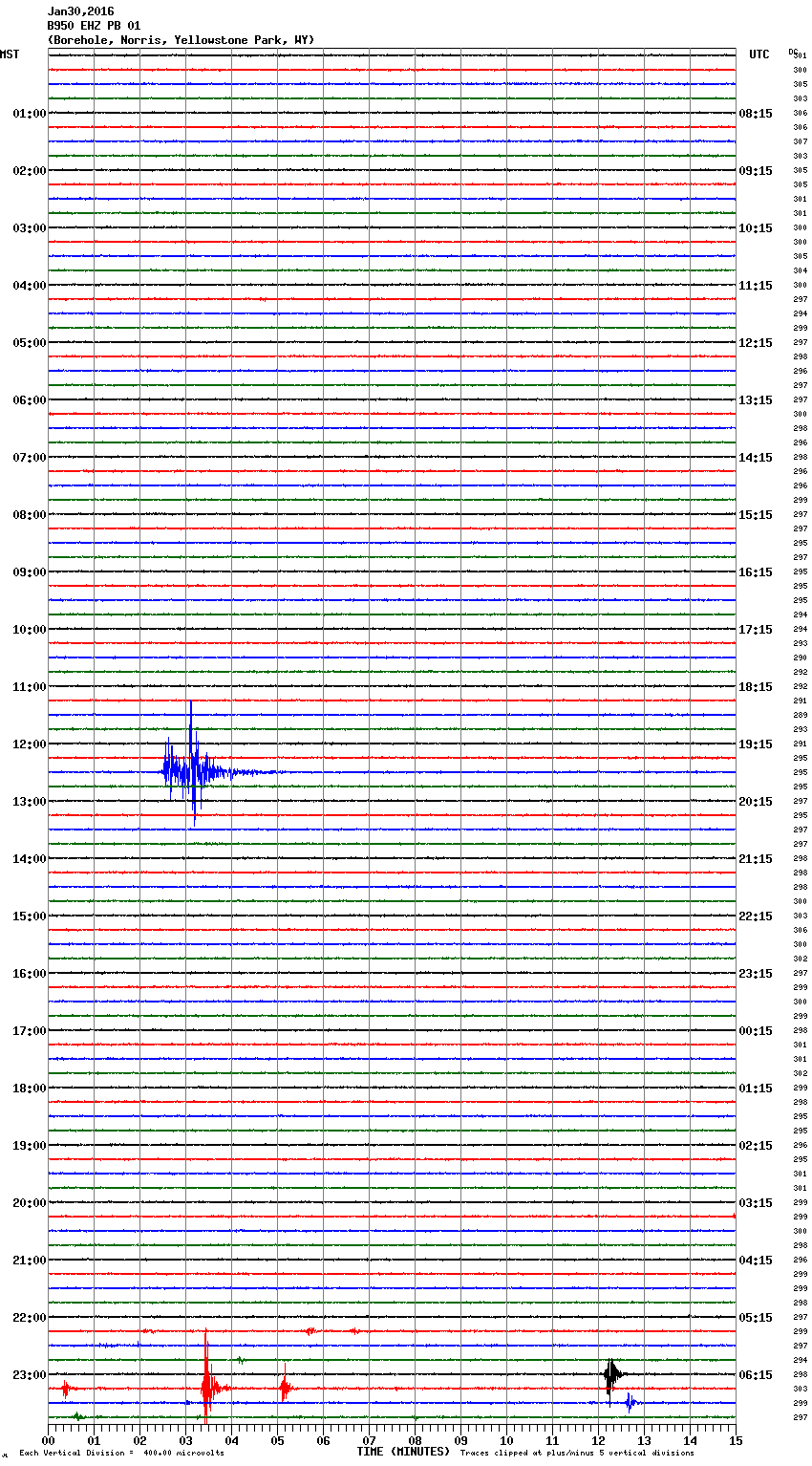
Task: Click the 07 minute tick label
Action: 370,1440
